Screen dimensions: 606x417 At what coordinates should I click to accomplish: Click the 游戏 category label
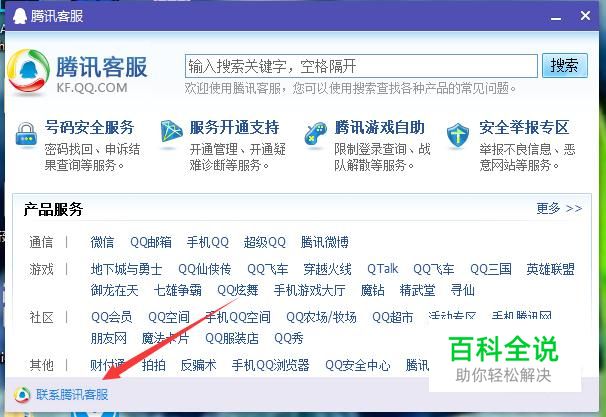click(41, 269)
